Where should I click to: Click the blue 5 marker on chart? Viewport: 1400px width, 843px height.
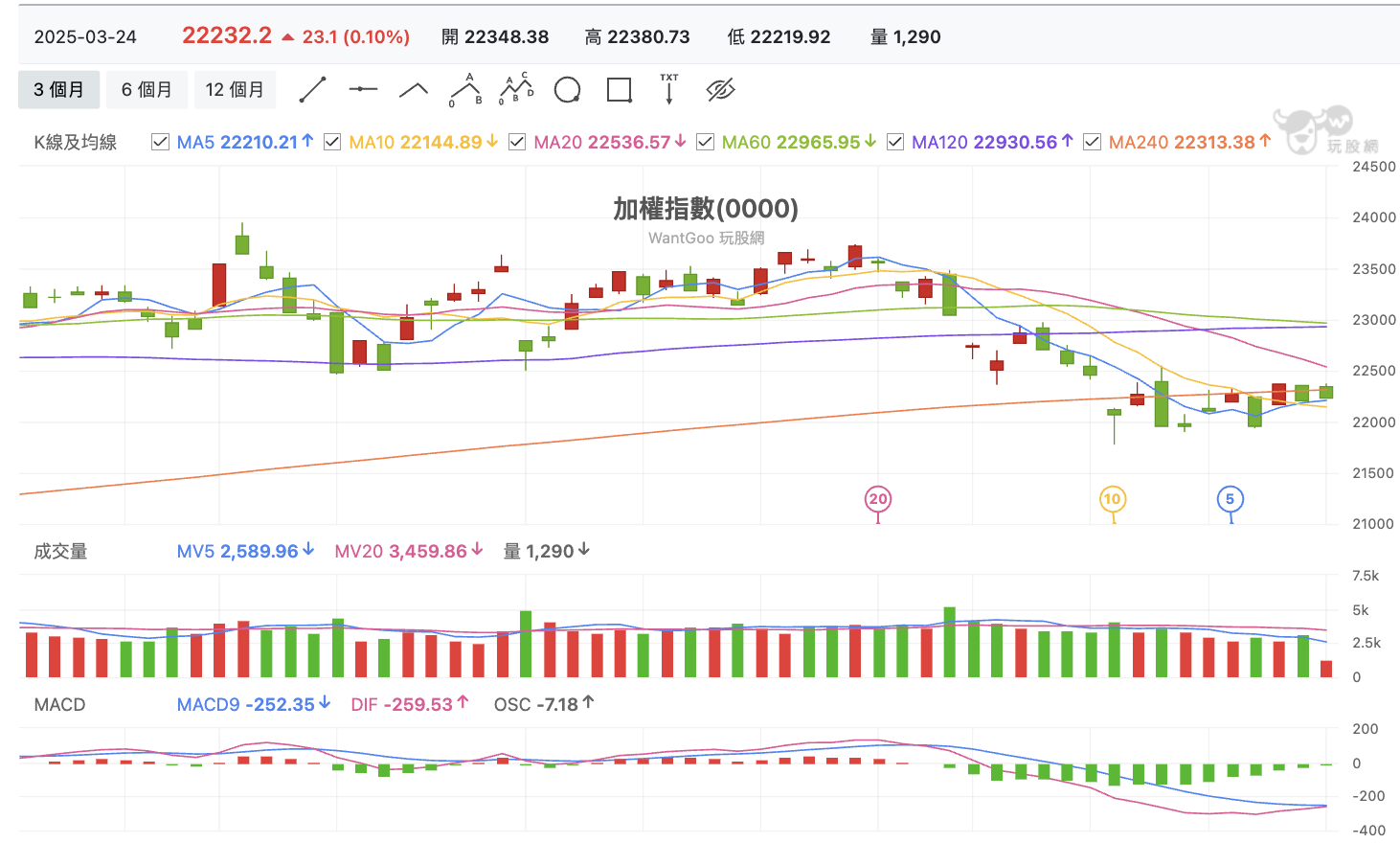(x=1231, y=499)
